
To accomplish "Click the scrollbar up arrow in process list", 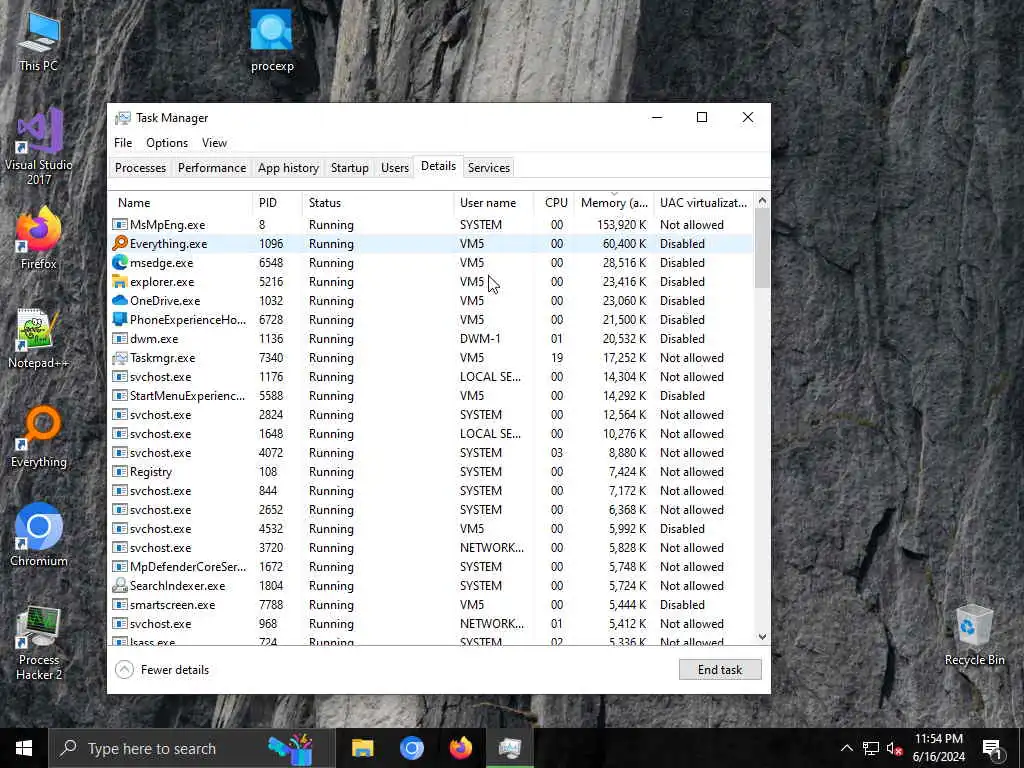I will [x=762, y=202].
